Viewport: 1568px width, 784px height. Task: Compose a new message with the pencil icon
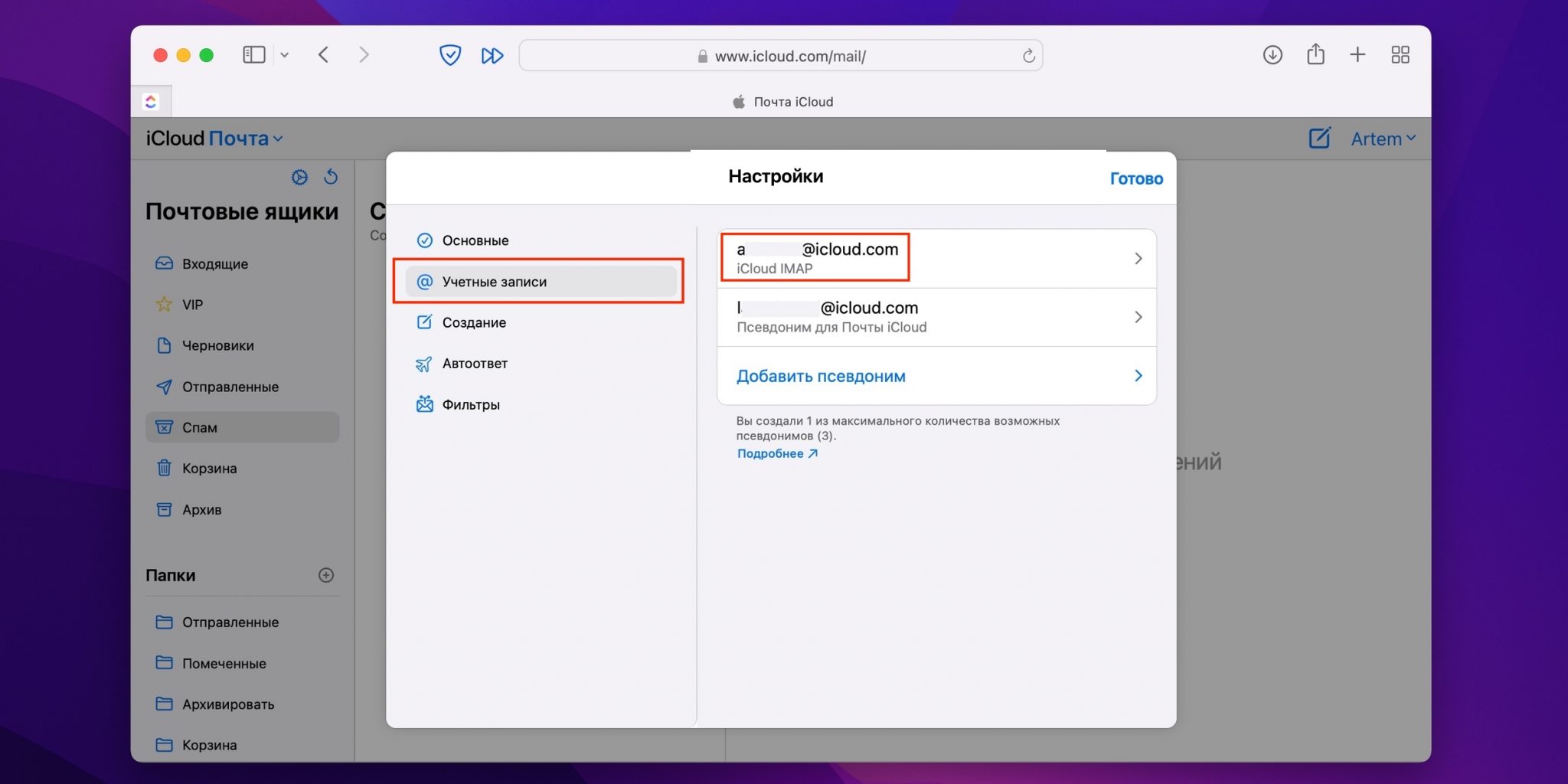pyautogui.click(x=1319, y=139)
